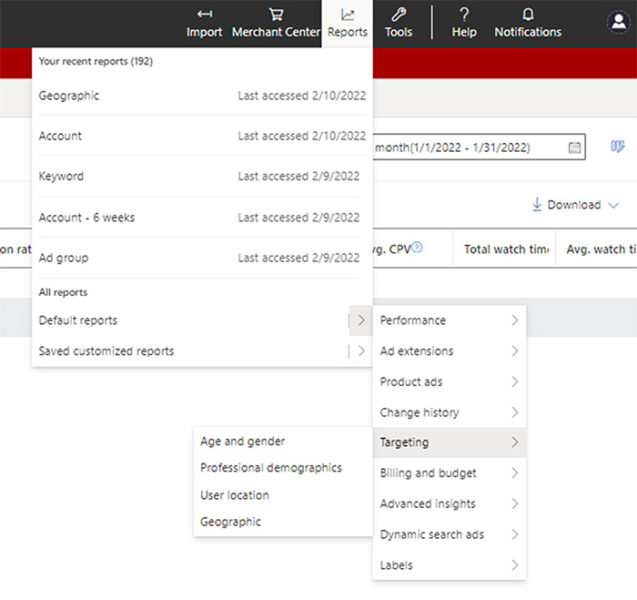Choose Professional demographics report

click(x=270, y=468)
